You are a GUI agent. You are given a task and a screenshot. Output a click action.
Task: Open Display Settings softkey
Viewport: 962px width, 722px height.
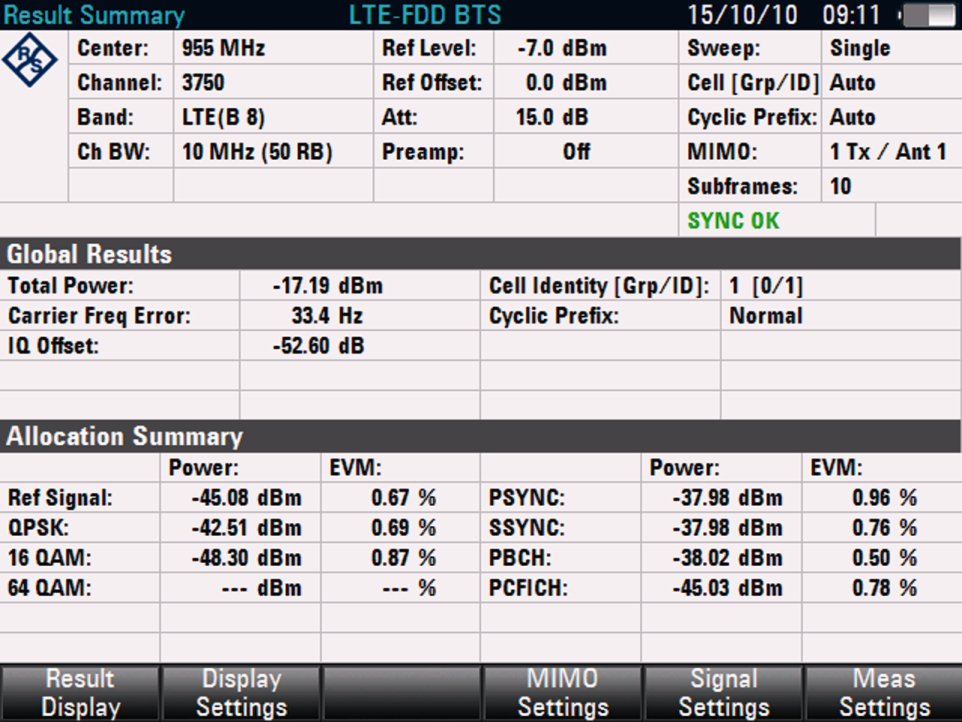tap(241, 693)
